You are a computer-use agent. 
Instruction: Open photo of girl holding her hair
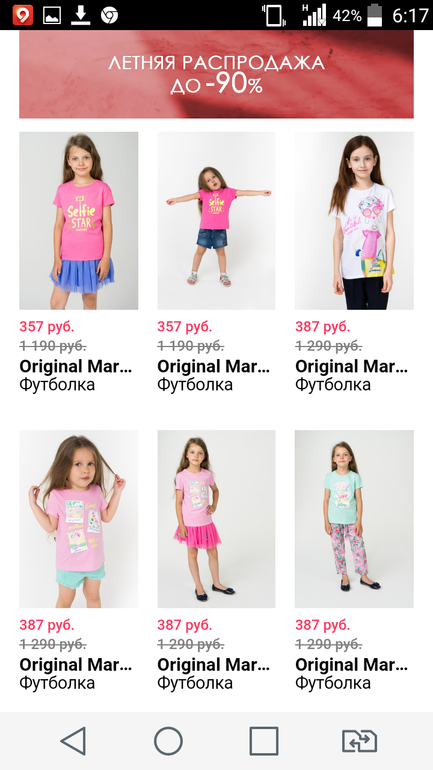click(79, 519)
